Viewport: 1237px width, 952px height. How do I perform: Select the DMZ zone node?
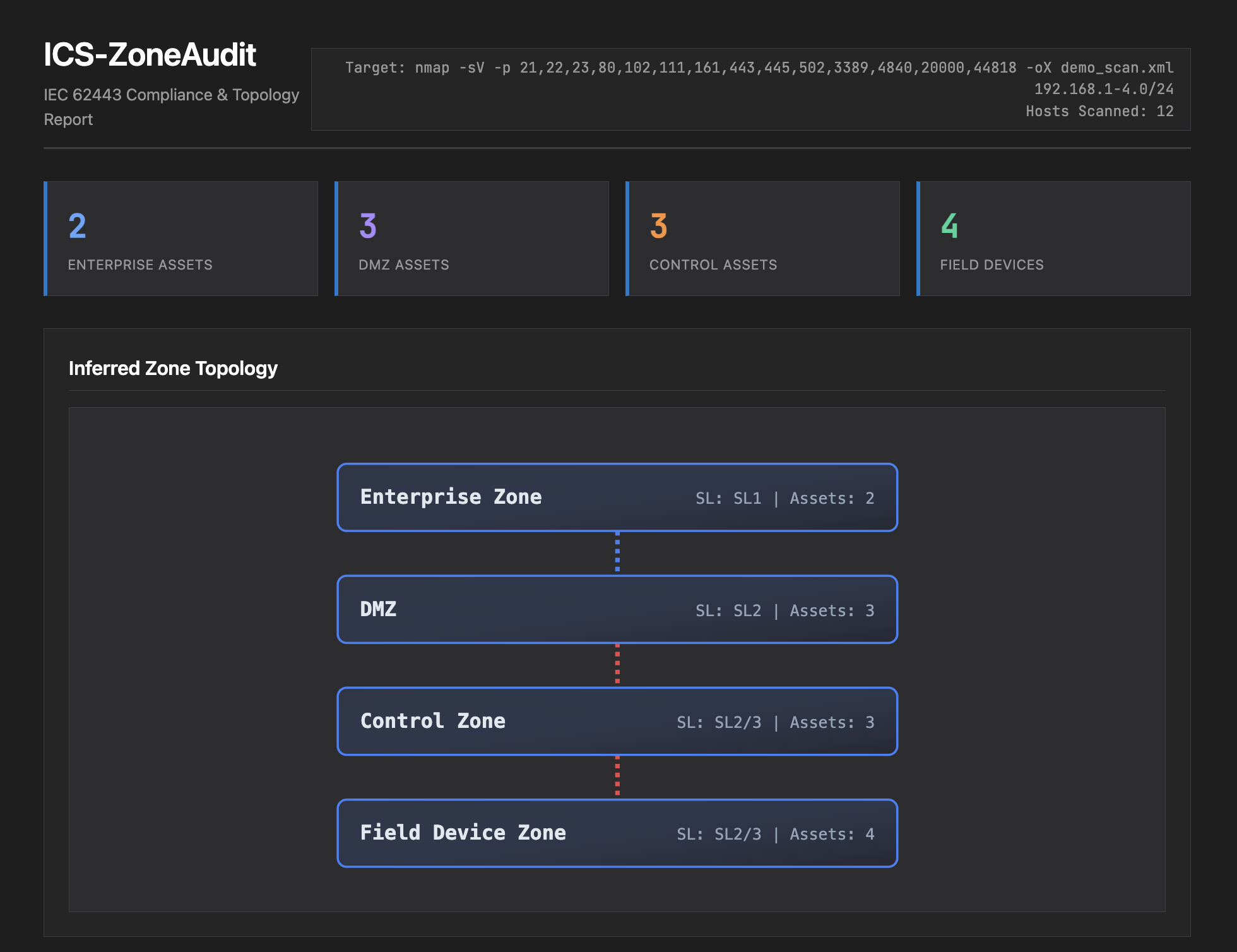[x=617, y=609]
